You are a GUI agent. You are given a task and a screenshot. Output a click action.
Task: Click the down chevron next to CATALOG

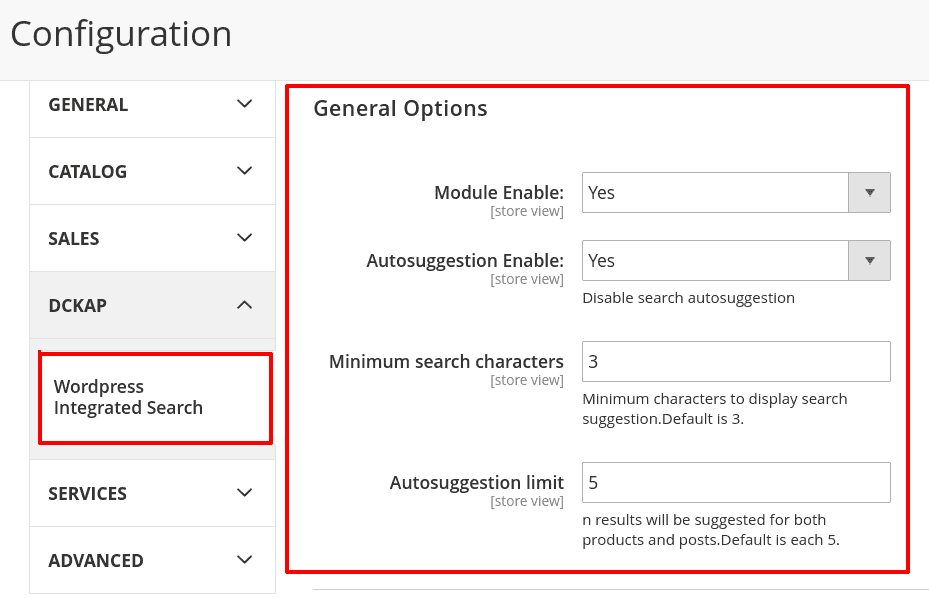(x=244, y=171)
